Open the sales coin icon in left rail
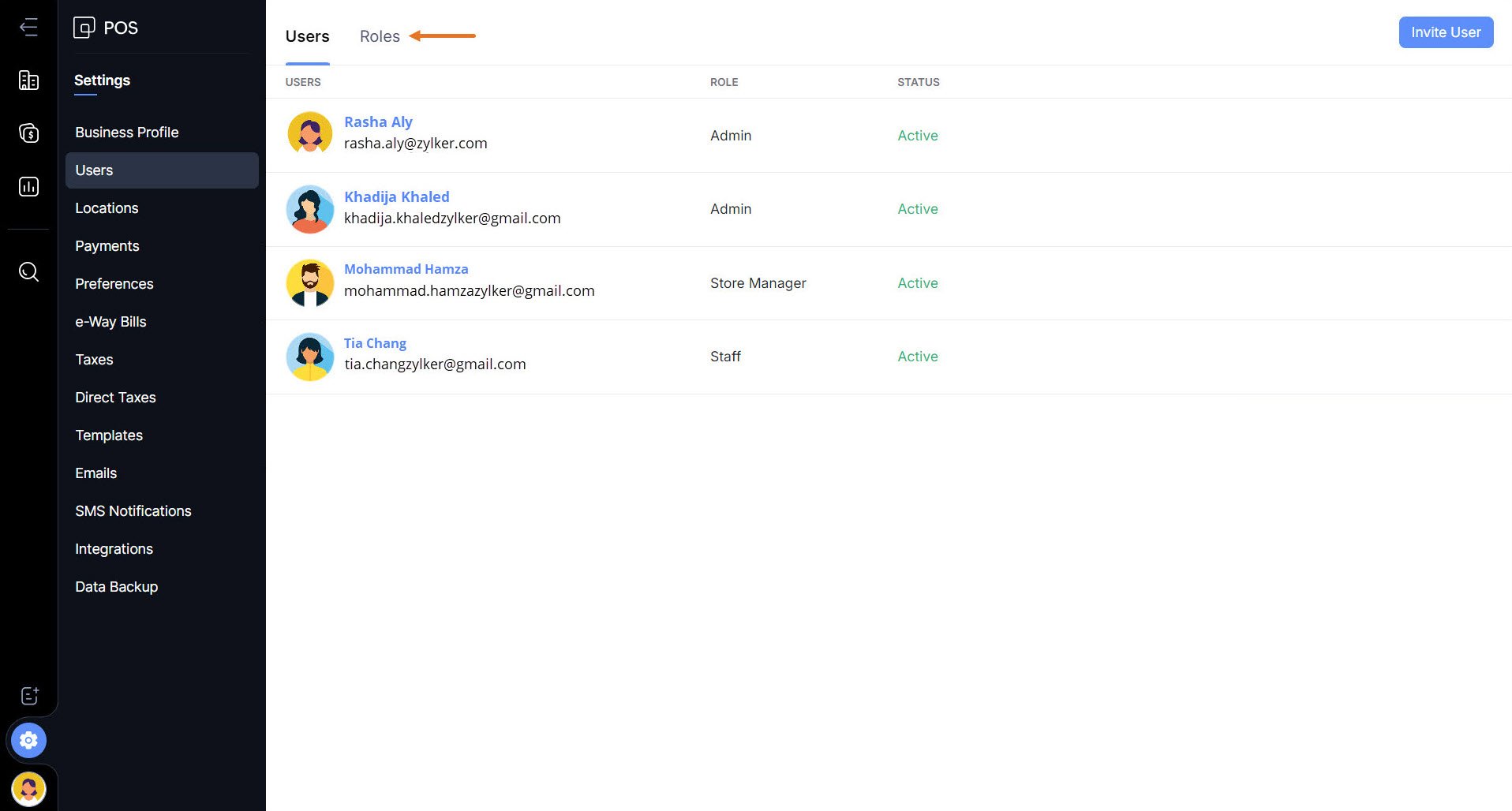 28,133
